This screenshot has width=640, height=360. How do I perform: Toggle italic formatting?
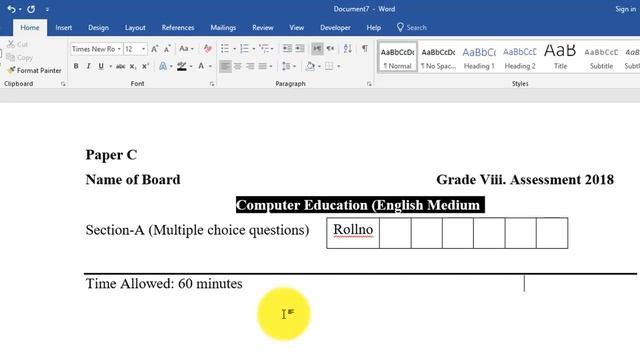88,66
